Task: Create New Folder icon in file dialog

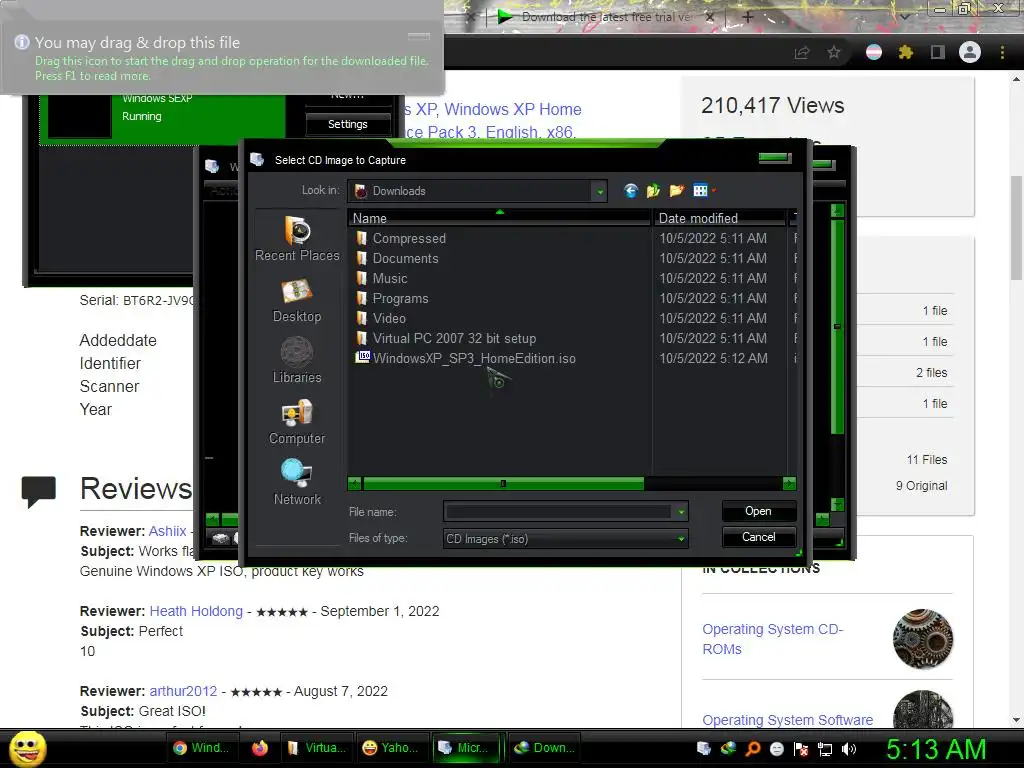Action: pos(677,191)
